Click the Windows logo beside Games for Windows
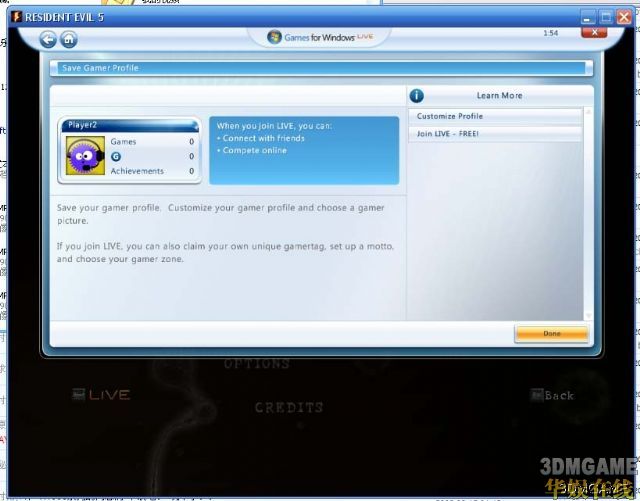 click(x=274, y=37)
